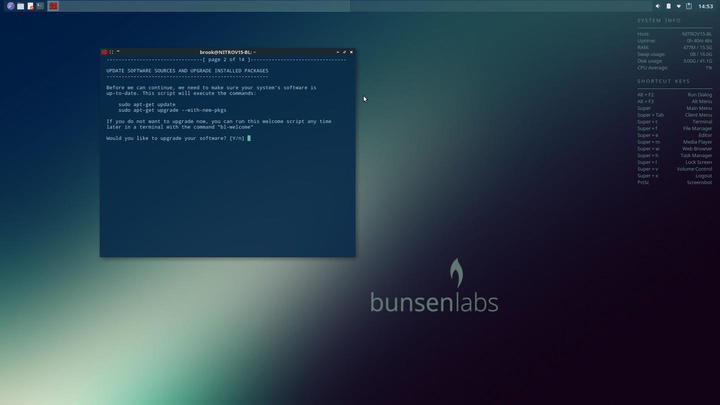
Task: Open the web browser launcher in top panel
Action: 11,6
